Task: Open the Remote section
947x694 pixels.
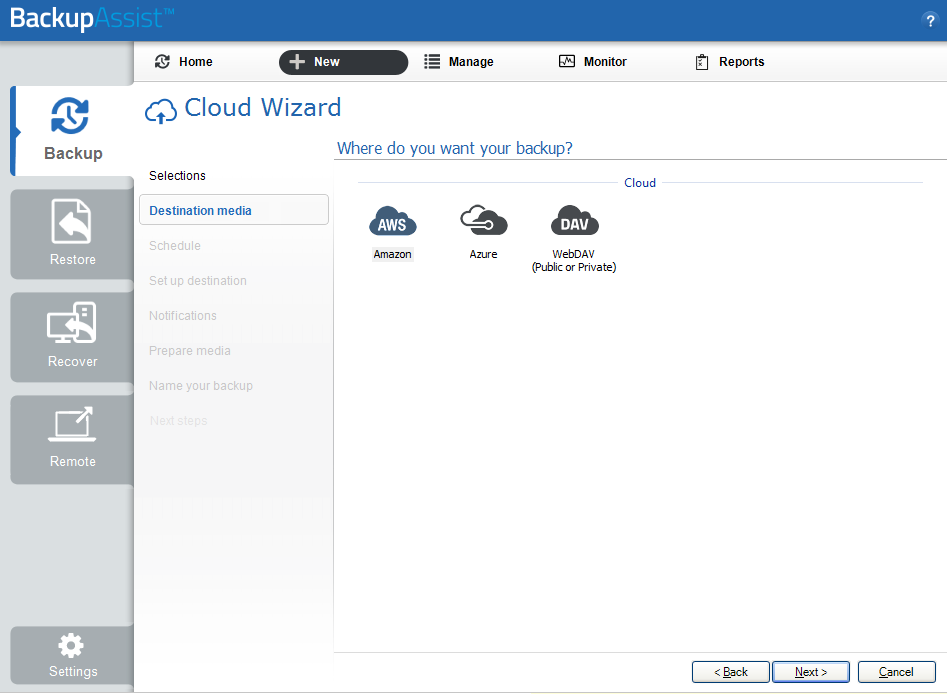Action: (x=72, y=439)
